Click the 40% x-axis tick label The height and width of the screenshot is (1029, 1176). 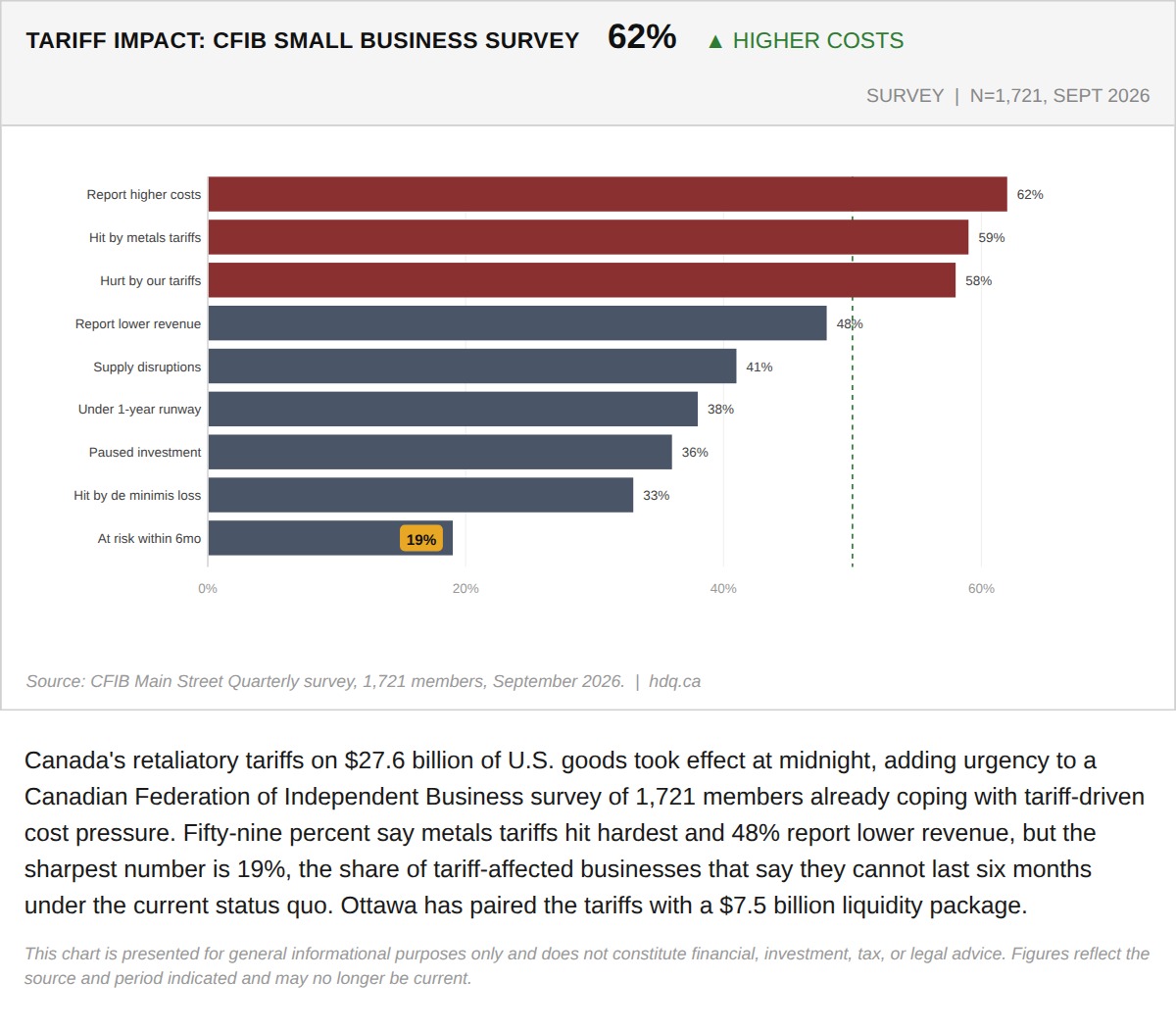(x=723, y=588)
